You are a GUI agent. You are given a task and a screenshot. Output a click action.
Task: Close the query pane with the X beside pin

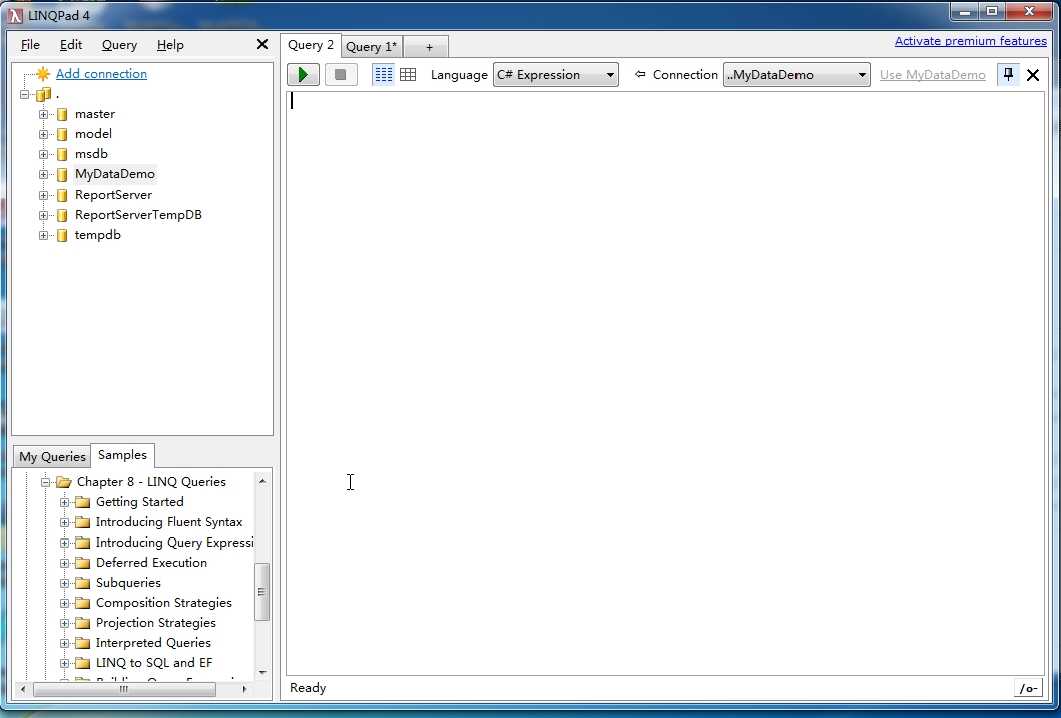[x=1033, y=75]
